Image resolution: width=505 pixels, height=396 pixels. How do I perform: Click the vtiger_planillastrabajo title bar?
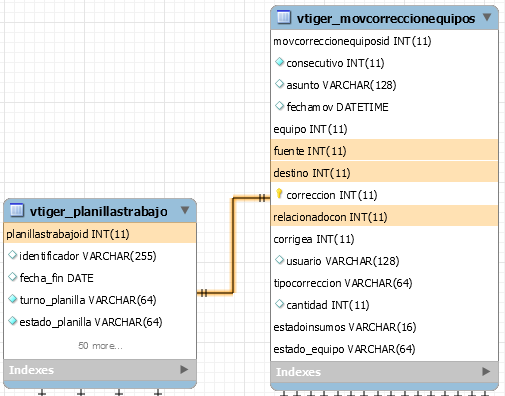(x=100, y=211)
